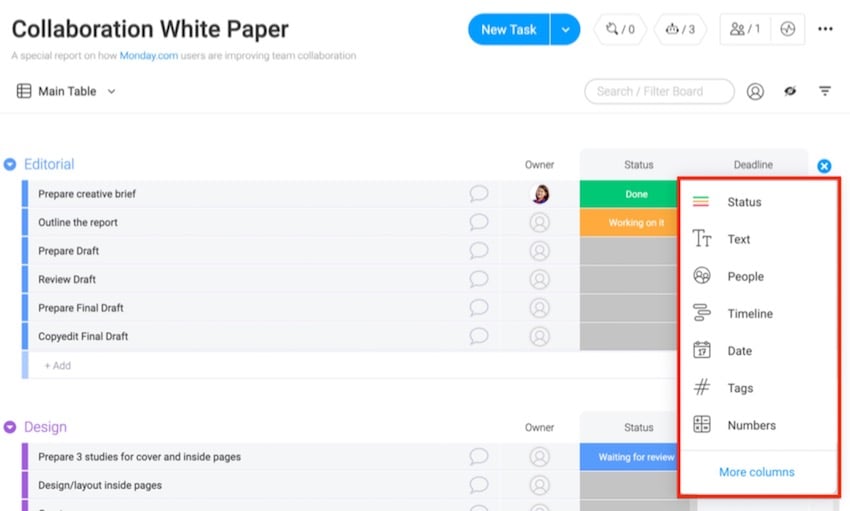Focus the Search / Filter Board field

pos(659,91)
